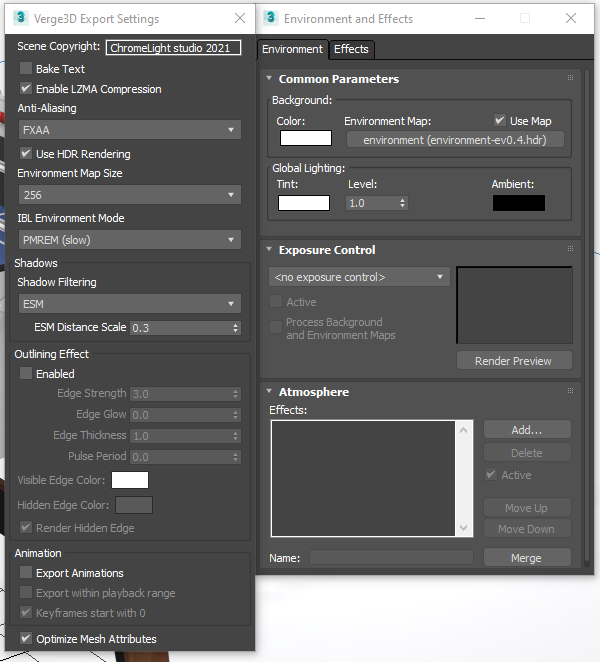
Task: Open the Anti-Aliasing FXAA dropdown
Action: click(130, 130)
